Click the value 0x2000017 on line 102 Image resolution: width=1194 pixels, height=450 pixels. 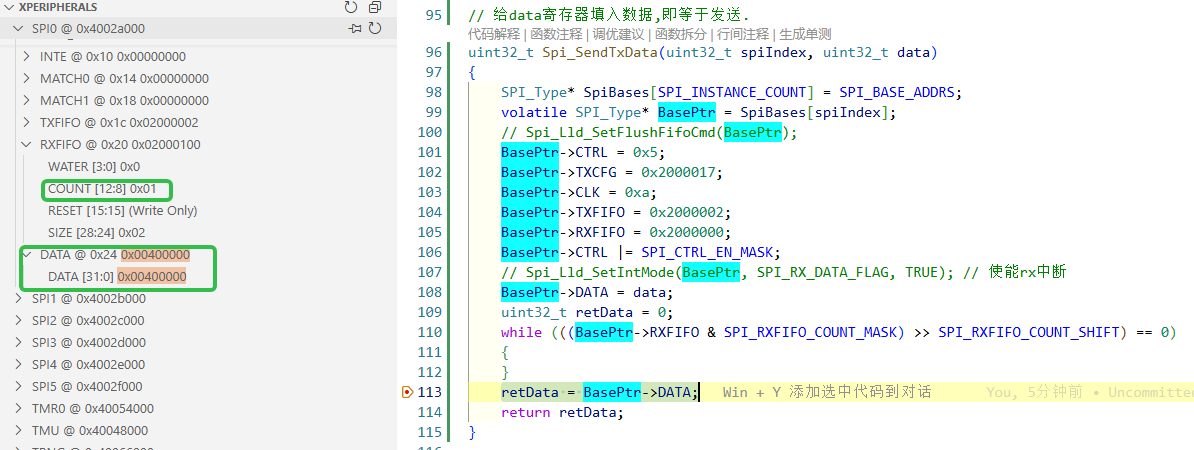click(680, 173)
